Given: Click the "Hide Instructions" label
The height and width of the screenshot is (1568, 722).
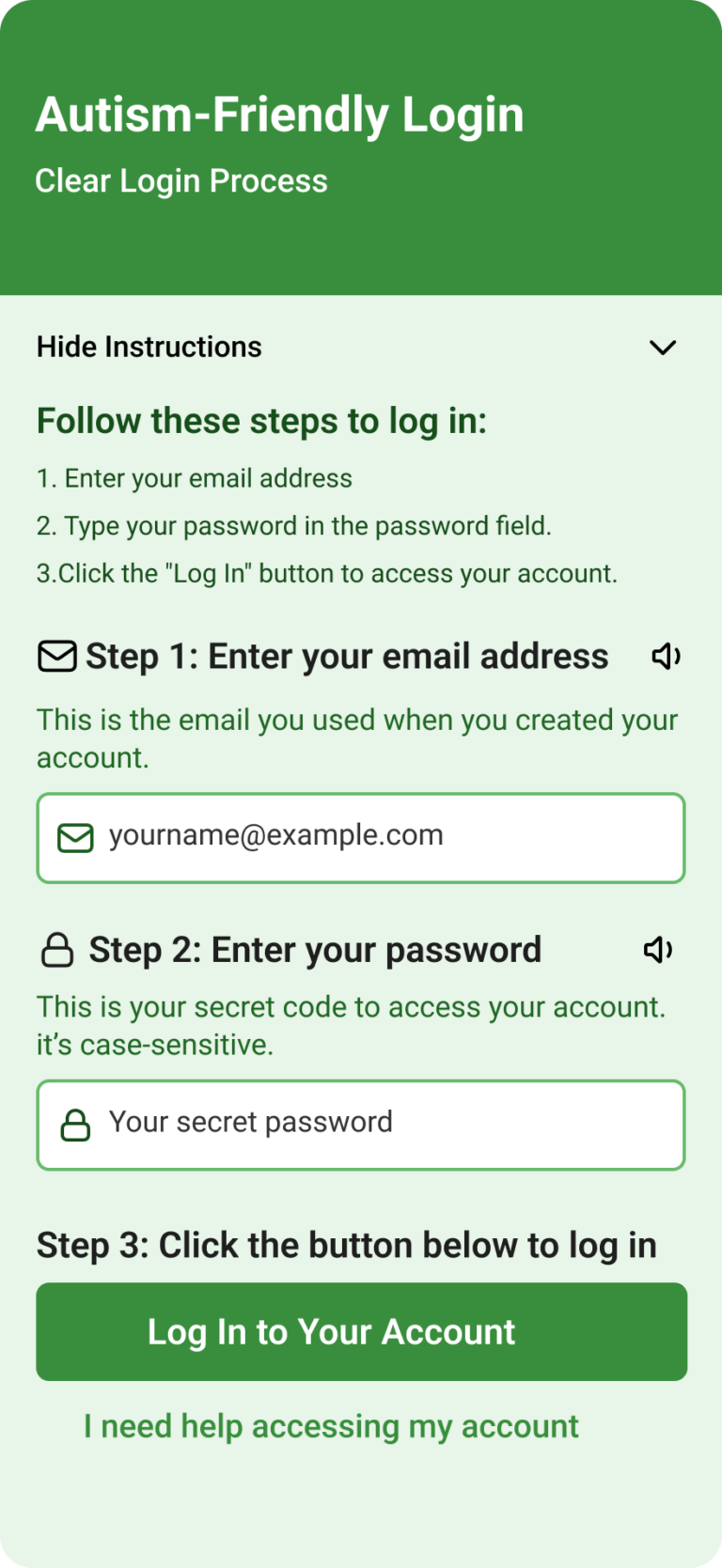Looking at the screenshot, I should coord(149,347).
